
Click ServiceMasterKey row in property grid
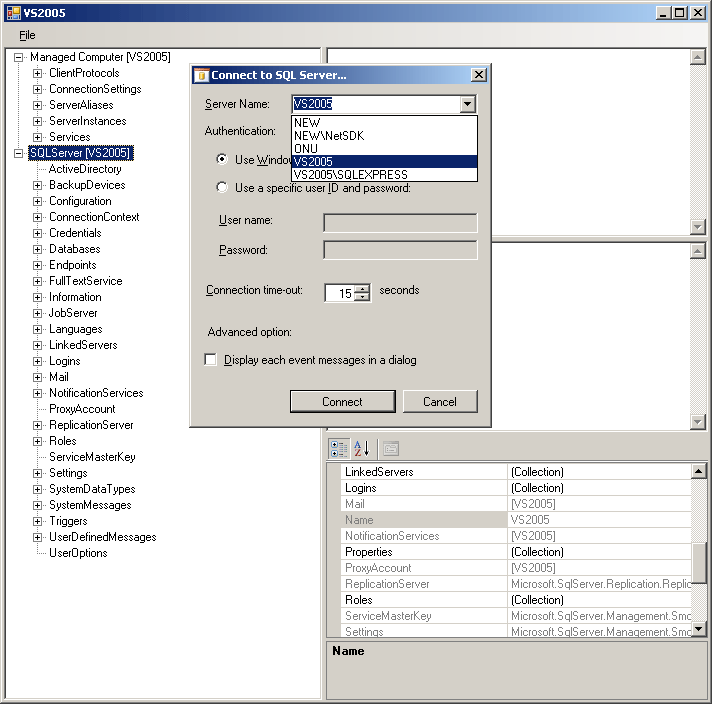coord(516,616)
